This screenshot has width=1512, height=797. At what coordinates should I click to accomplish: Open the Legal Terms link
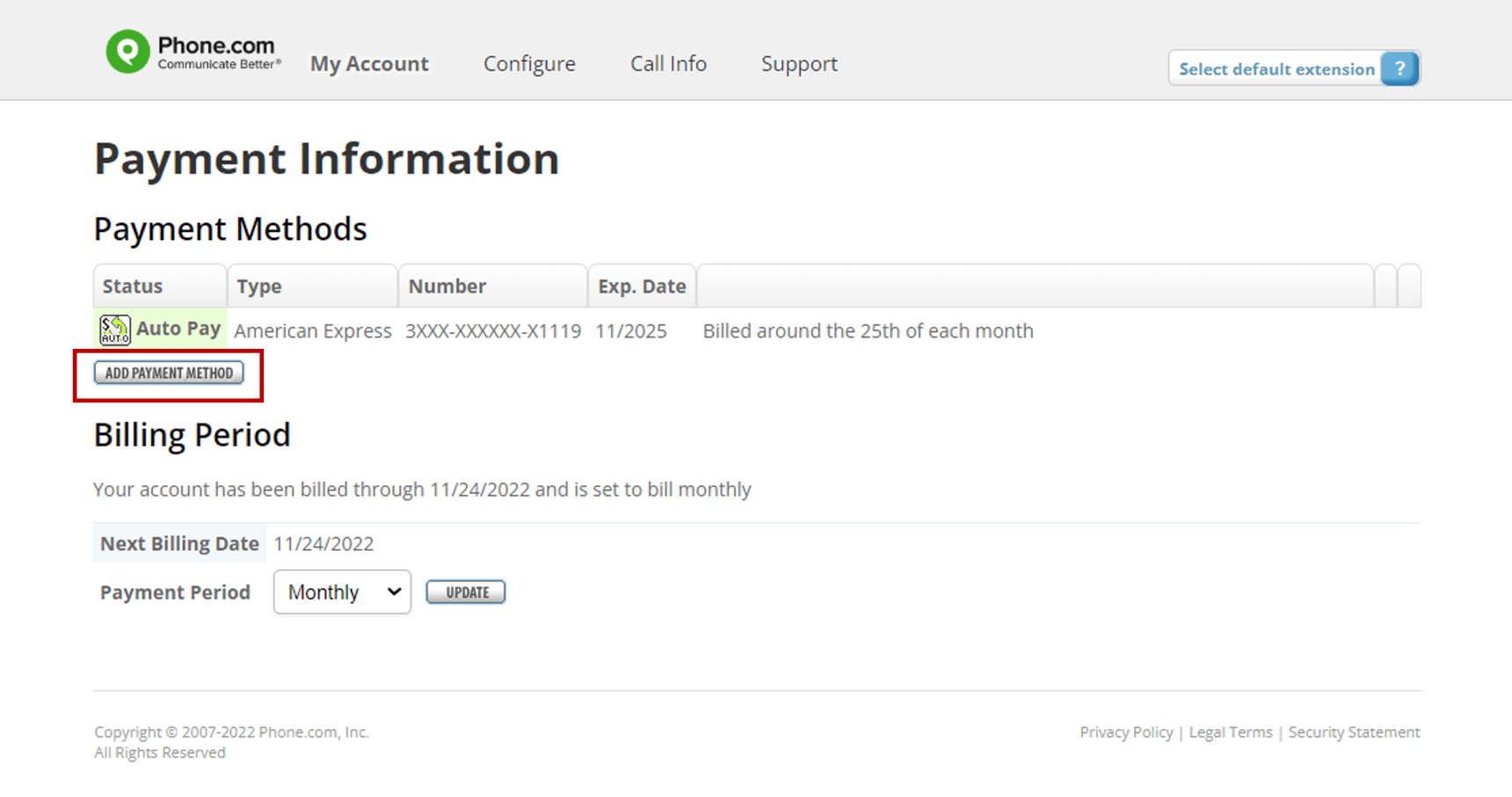[x=1230, y=731]
